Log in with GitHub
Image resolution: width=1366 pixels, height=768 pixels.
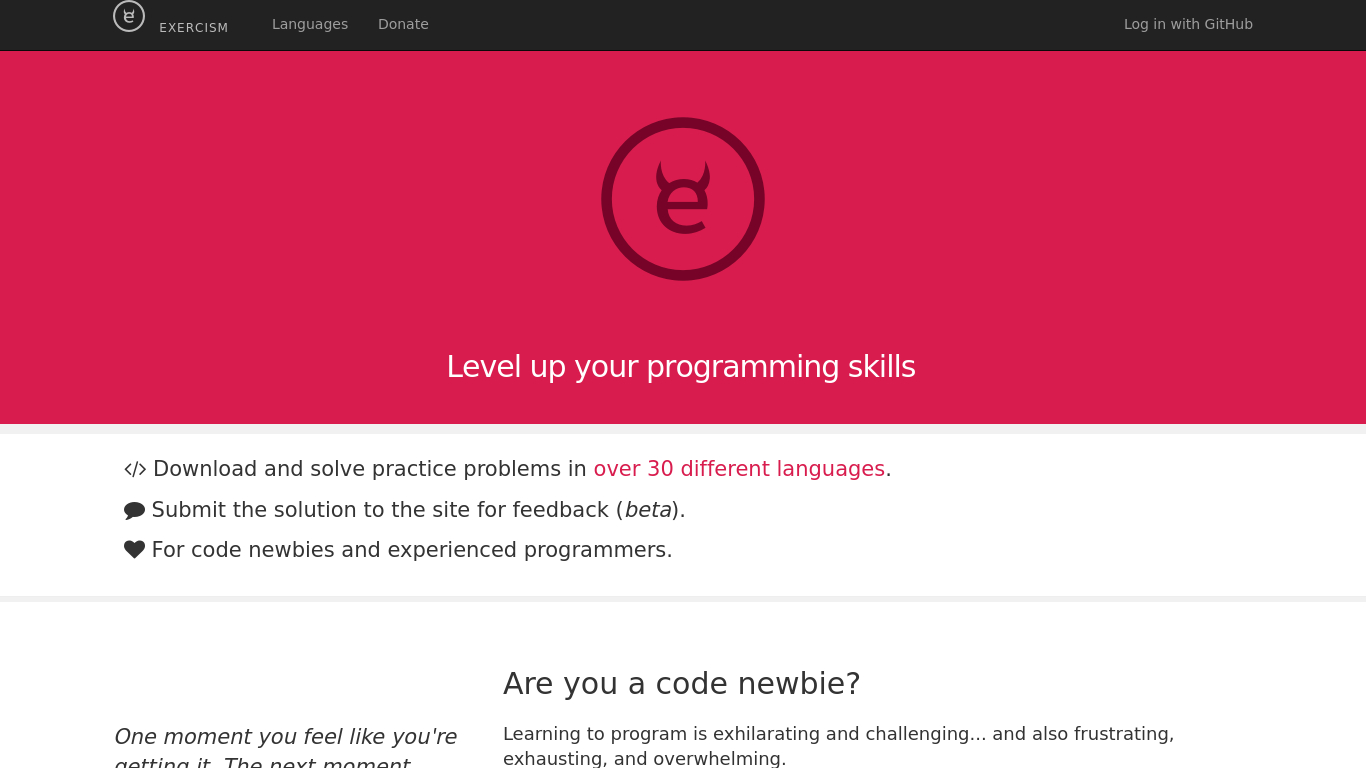point(1188,24)
